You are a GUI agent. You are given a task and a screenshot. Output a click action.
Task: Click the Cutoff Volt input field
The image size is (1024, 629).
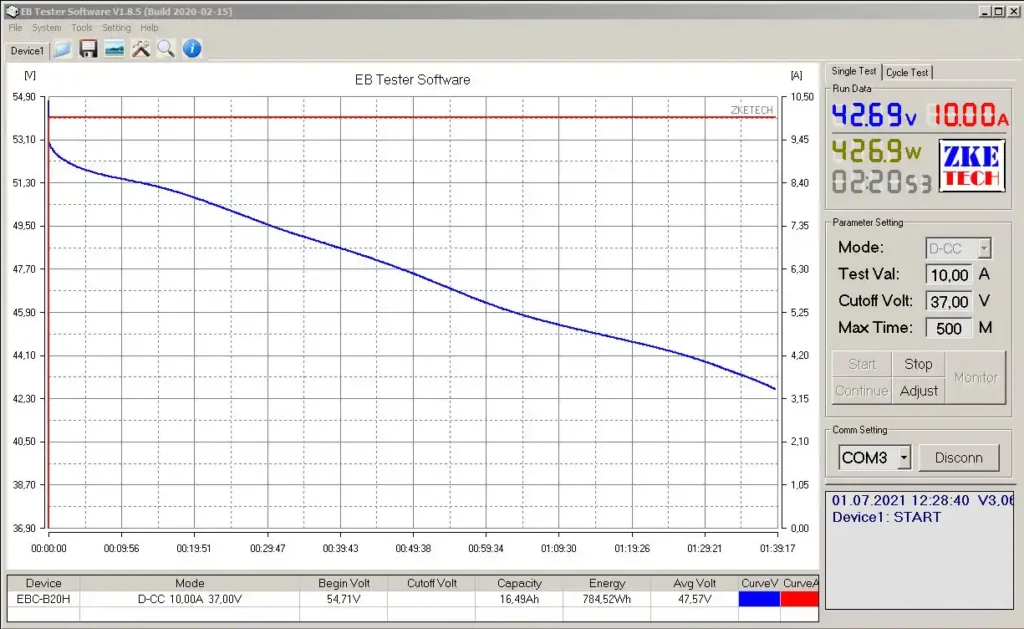(948, 301)
